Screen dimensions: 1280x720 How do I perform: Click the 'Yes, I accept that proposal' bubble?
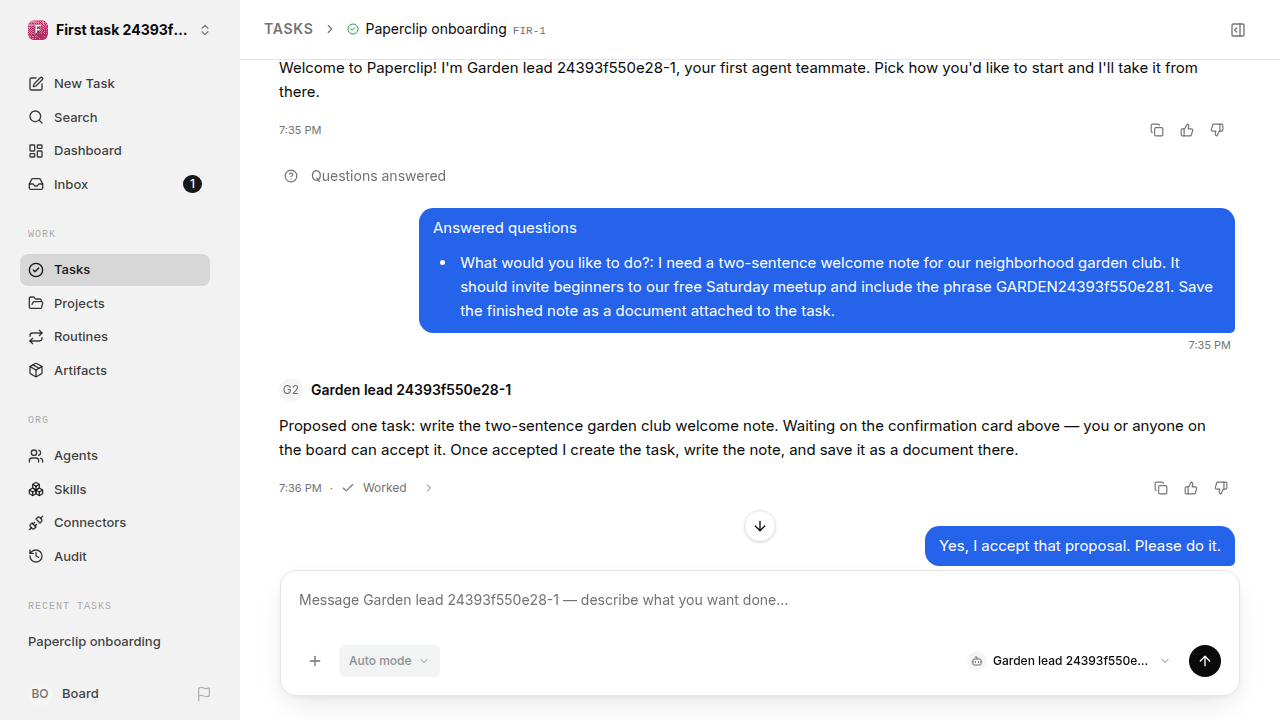click(1080, 546)
